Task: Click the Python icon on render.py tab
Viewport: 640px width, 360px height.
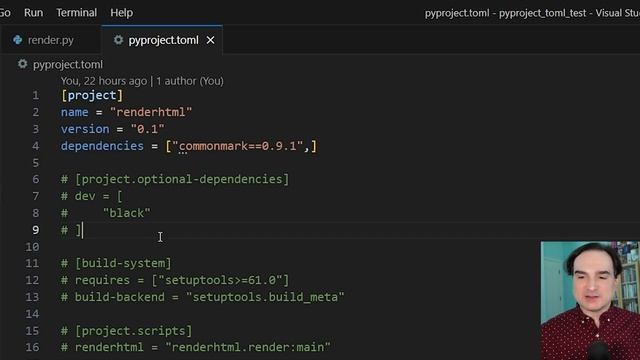Action: click(18, 40)
